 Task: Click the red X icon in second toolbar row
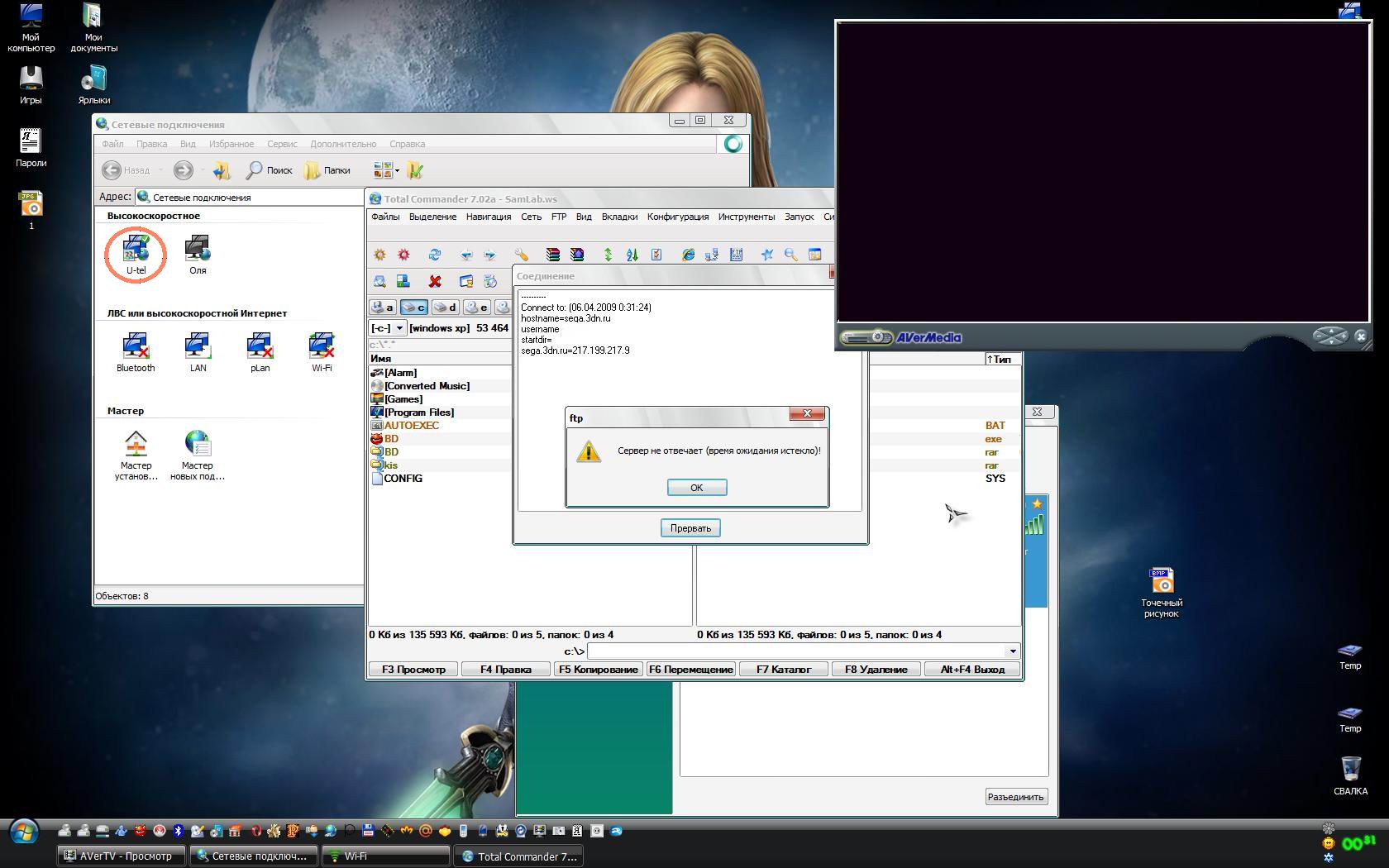pos(435,282)
